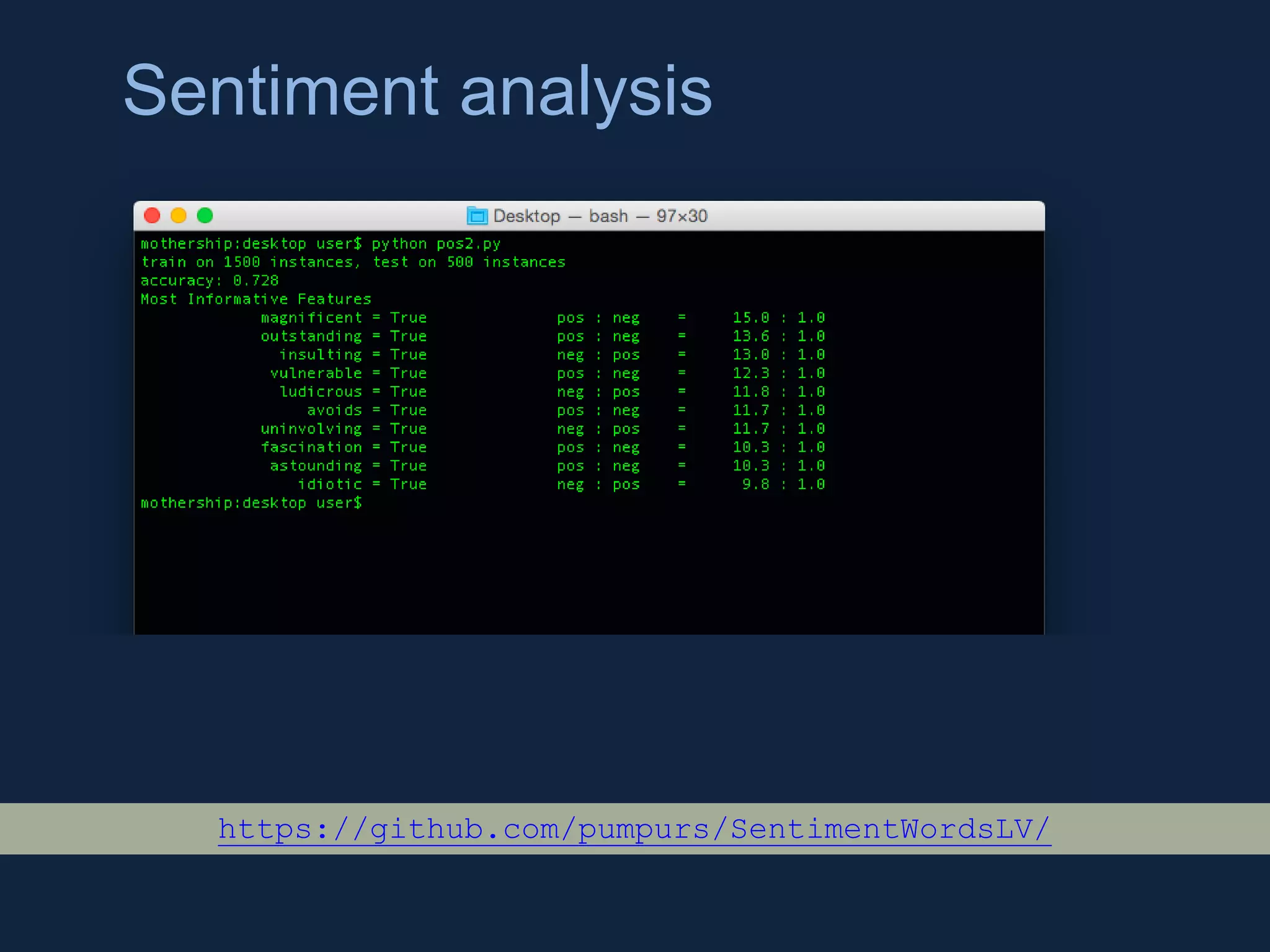Click the 'insulting = True' feature row
This screenshot has width=1270, height=952.
pos(352,355)
